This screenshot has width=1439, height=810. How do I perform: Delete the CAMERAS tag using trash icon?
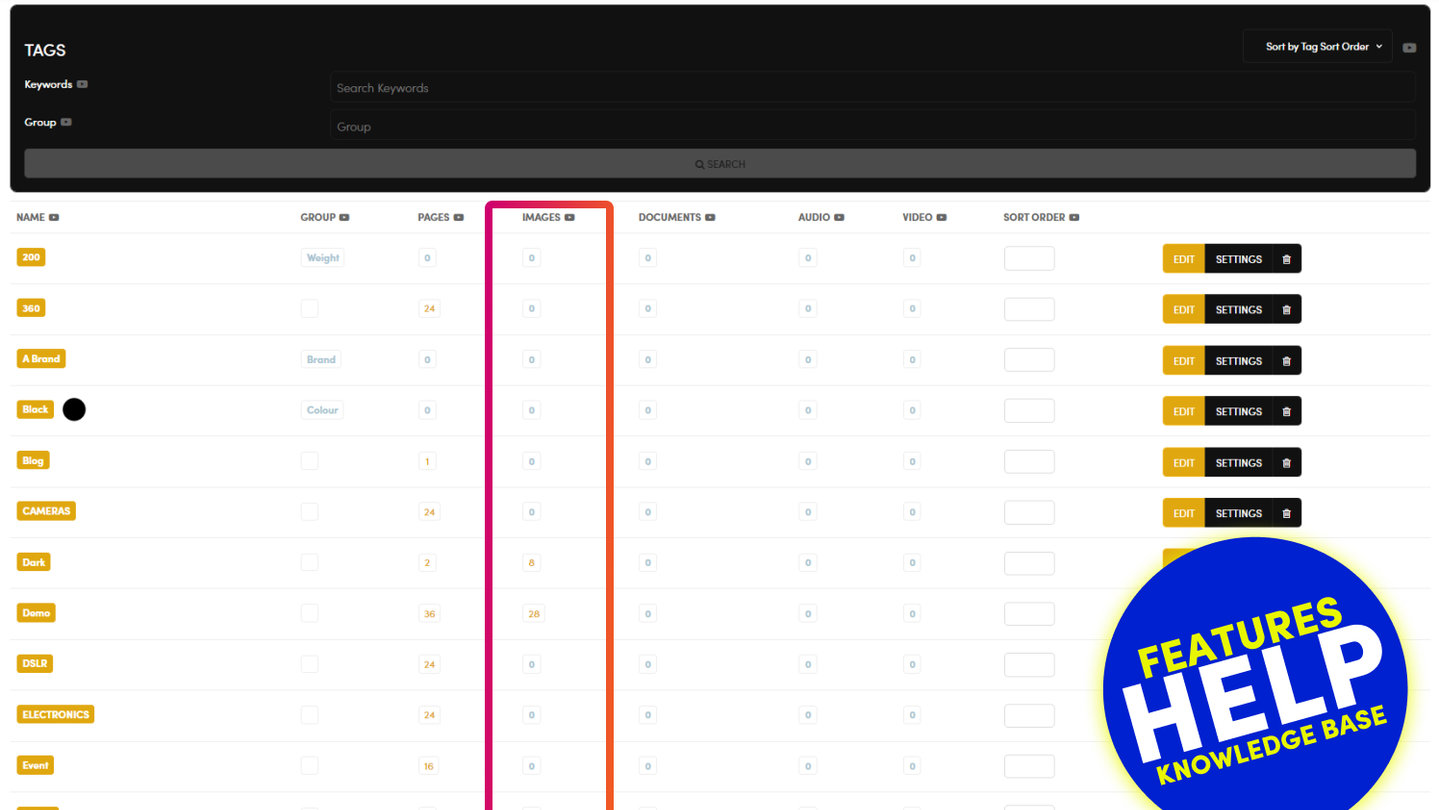click(x=1286, y=514)
